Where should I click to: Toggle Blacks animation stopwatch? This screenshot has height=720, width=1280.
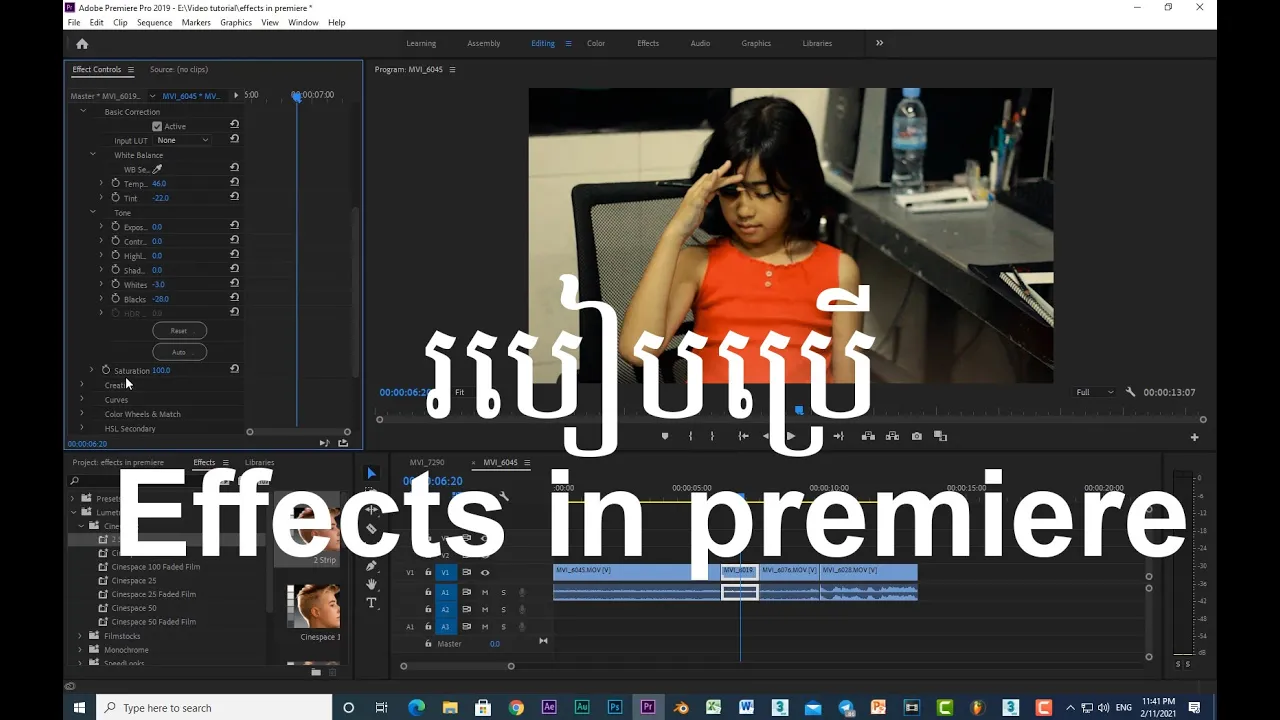115,299
